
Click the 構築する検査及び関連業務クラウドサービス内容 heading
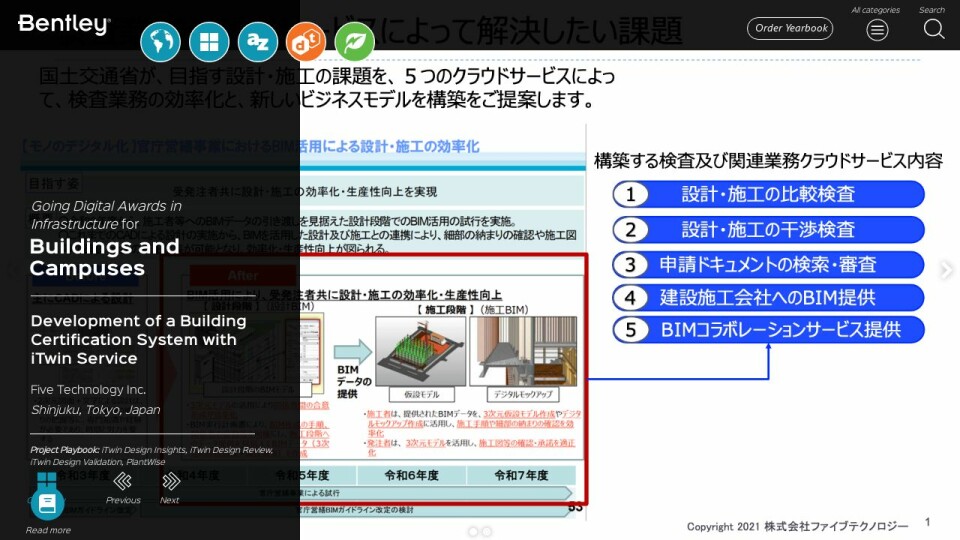[x=768, y=160]
